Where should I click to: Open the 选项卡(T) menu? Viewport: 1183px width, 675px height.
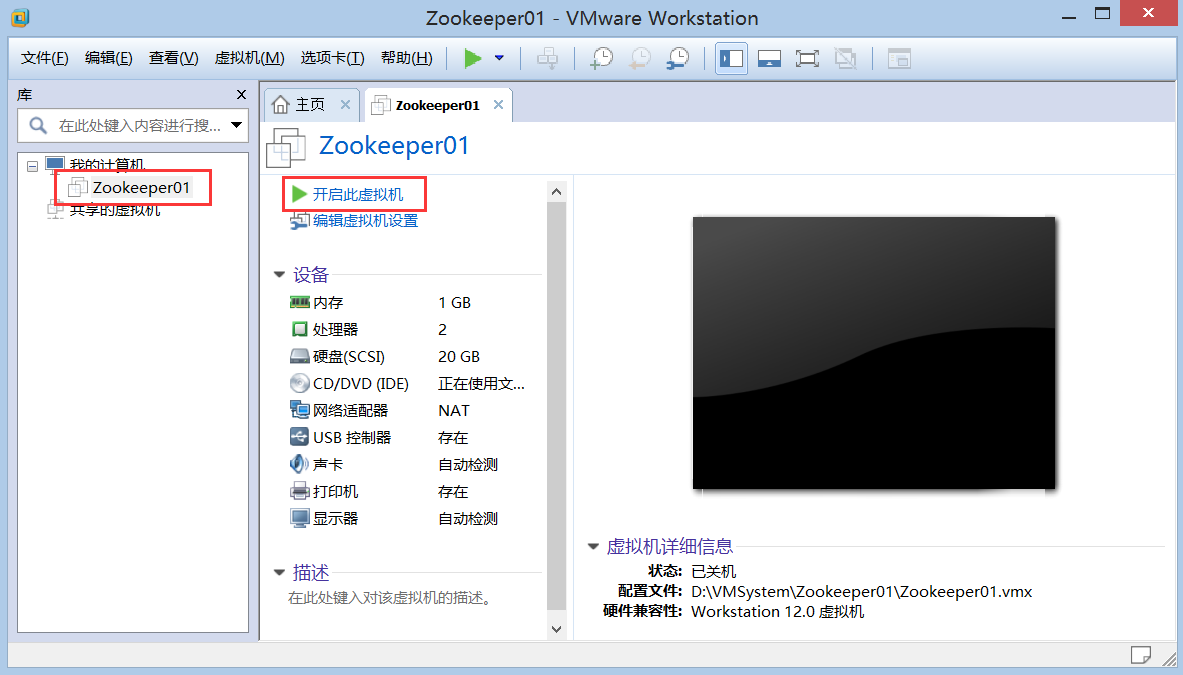click(332, 58)
